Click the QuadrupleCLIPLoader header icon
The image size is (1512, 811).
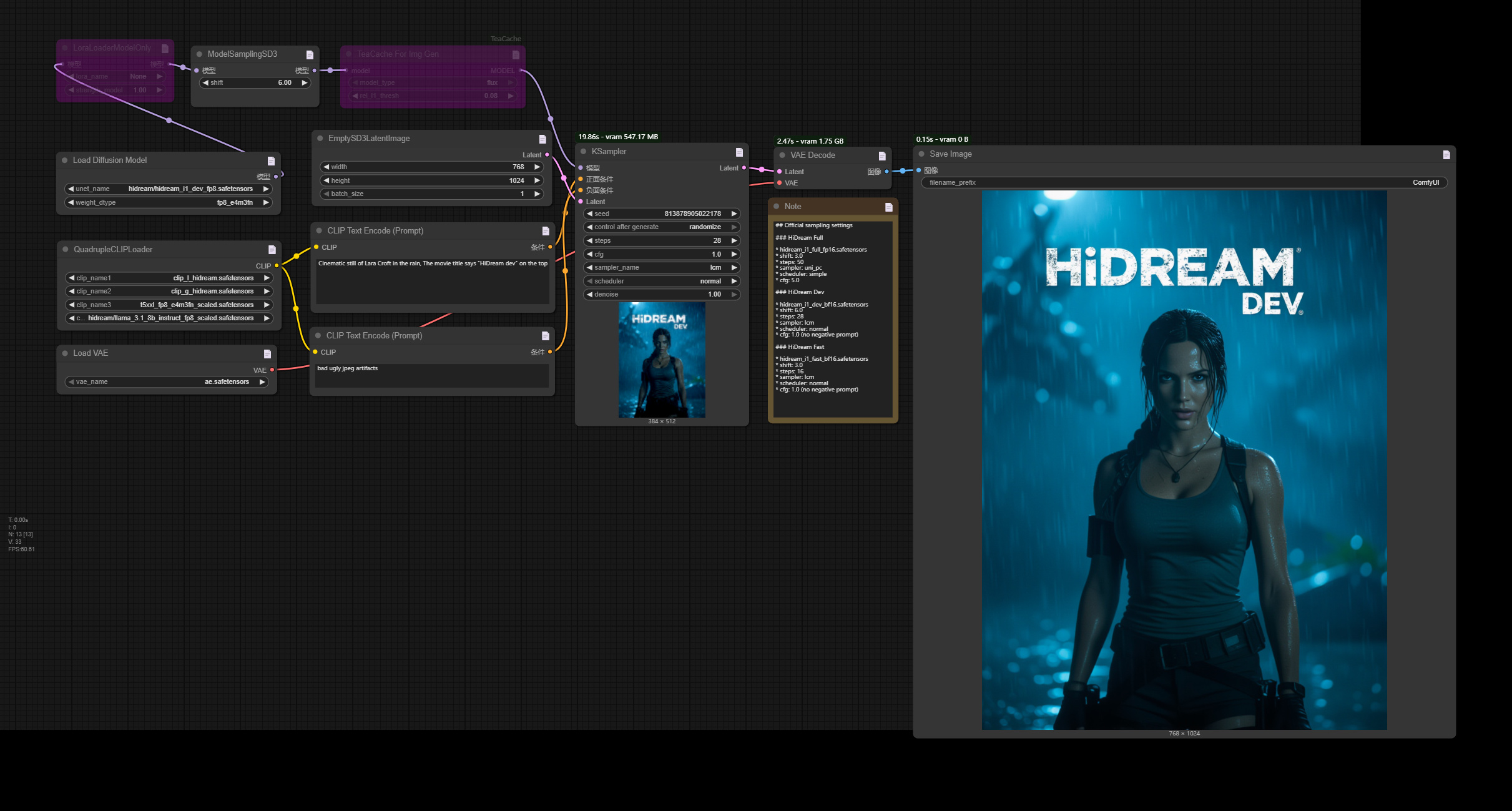click(272, 249)
